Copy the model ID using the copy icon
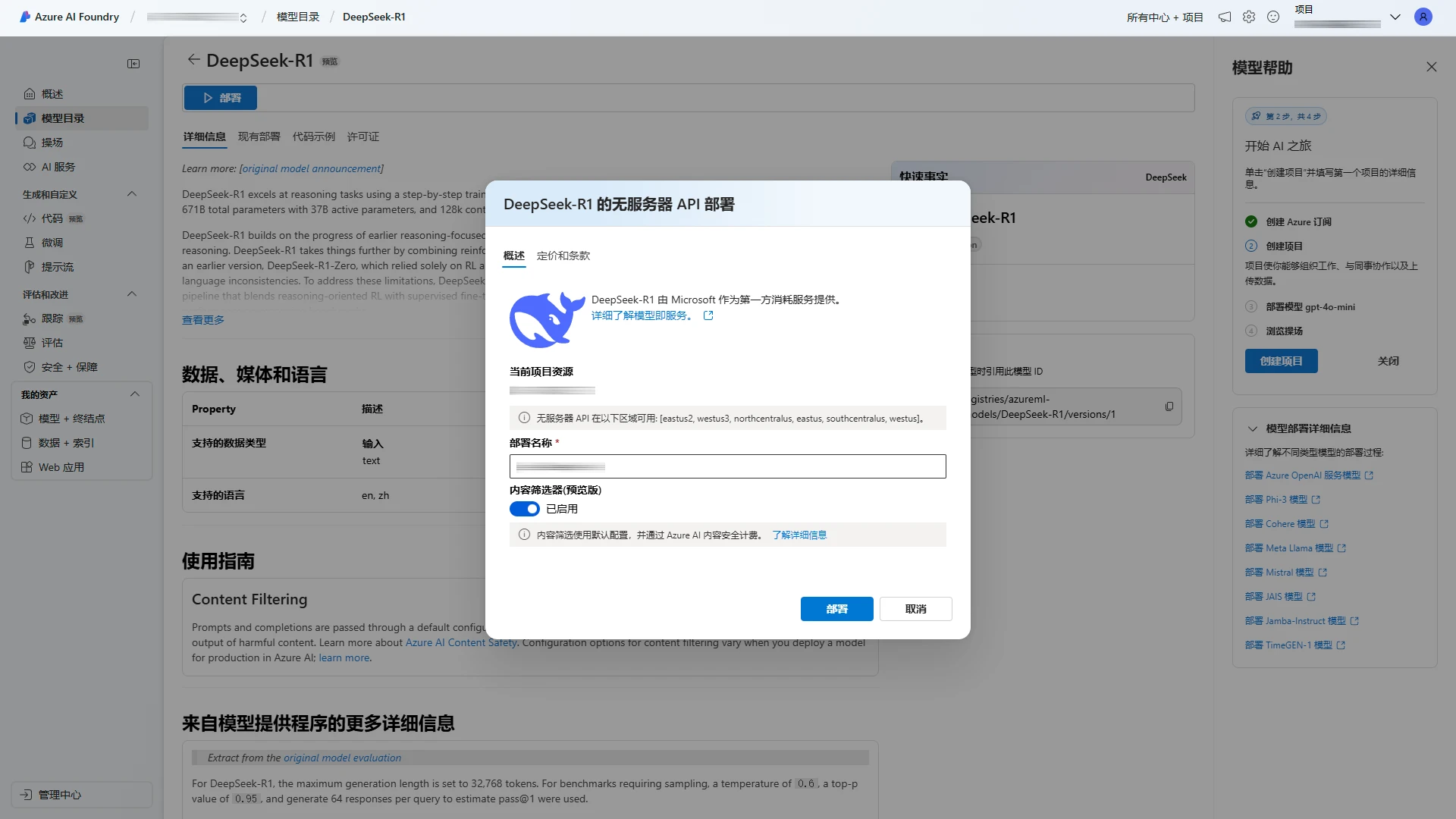1456x819 pixels. [x=1169, y=406]
